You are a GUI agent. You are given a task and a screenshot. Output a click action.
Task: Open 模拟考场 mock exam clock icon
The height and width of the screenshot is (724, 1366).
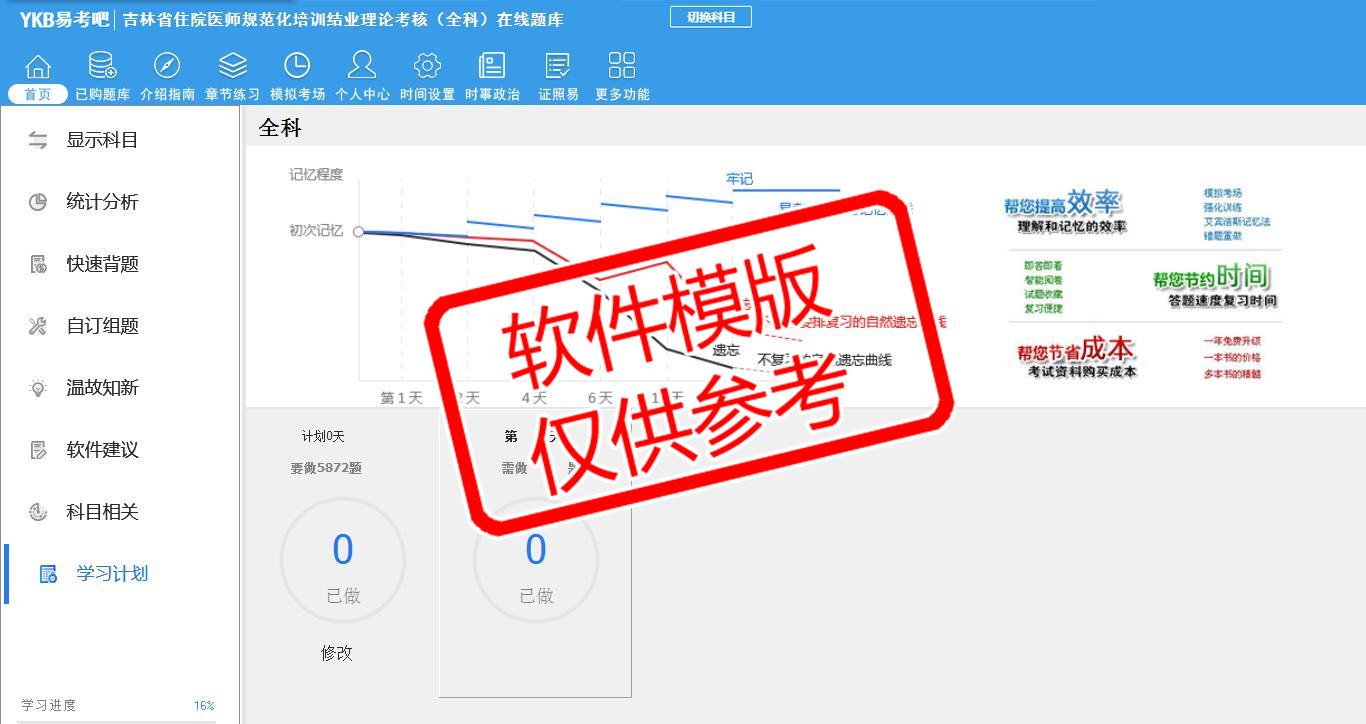click(x=297, y=67)
